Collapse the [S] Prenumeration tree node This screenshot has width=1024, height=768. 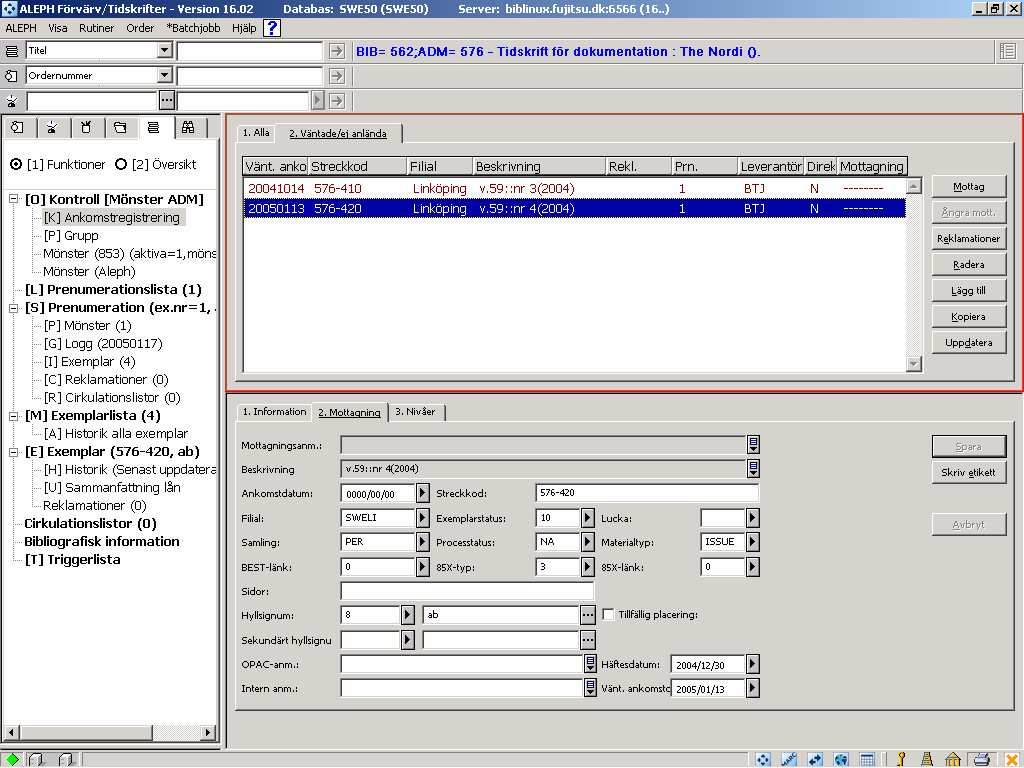(x=13, y=308)
